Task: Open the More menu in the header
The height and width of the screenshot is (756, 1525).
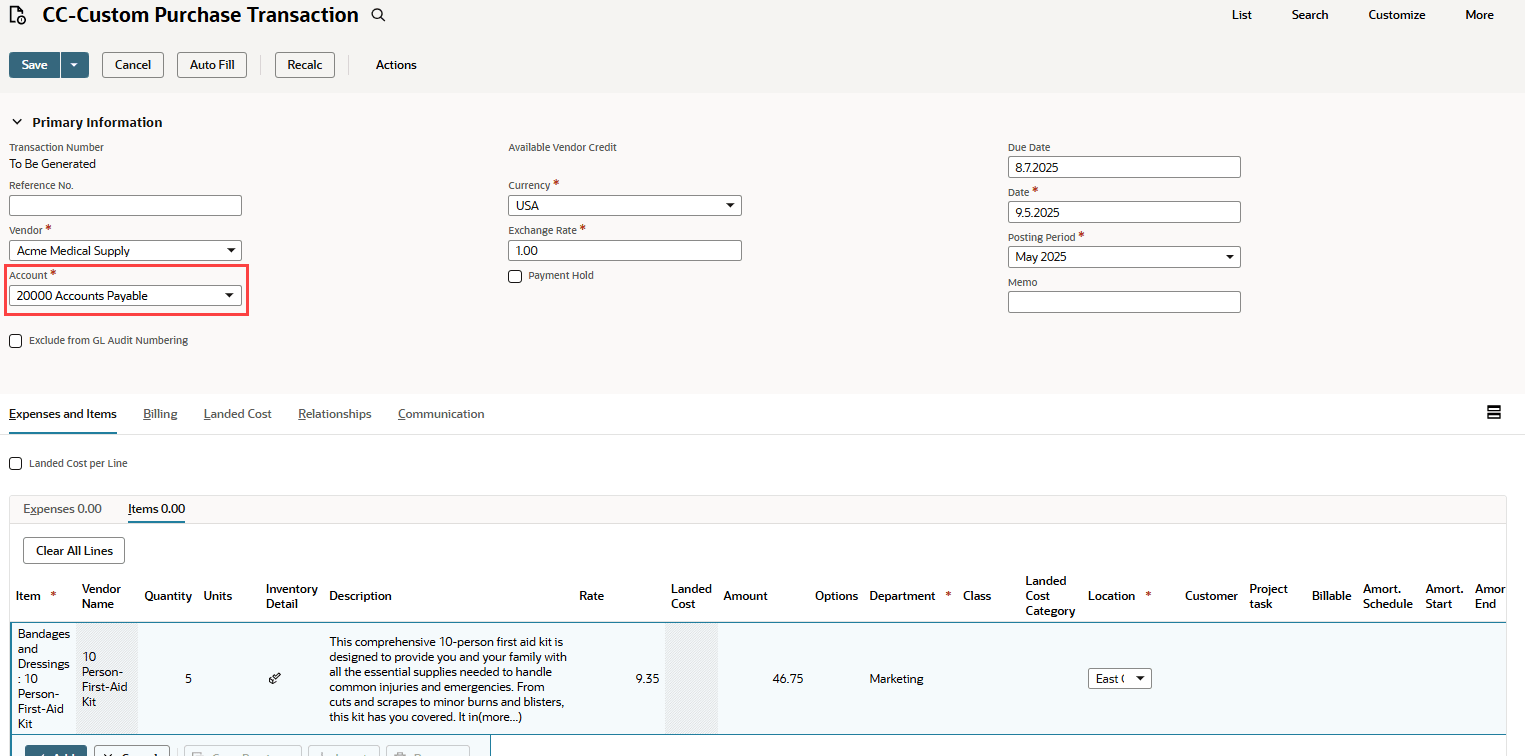Action: [1480, 15]
